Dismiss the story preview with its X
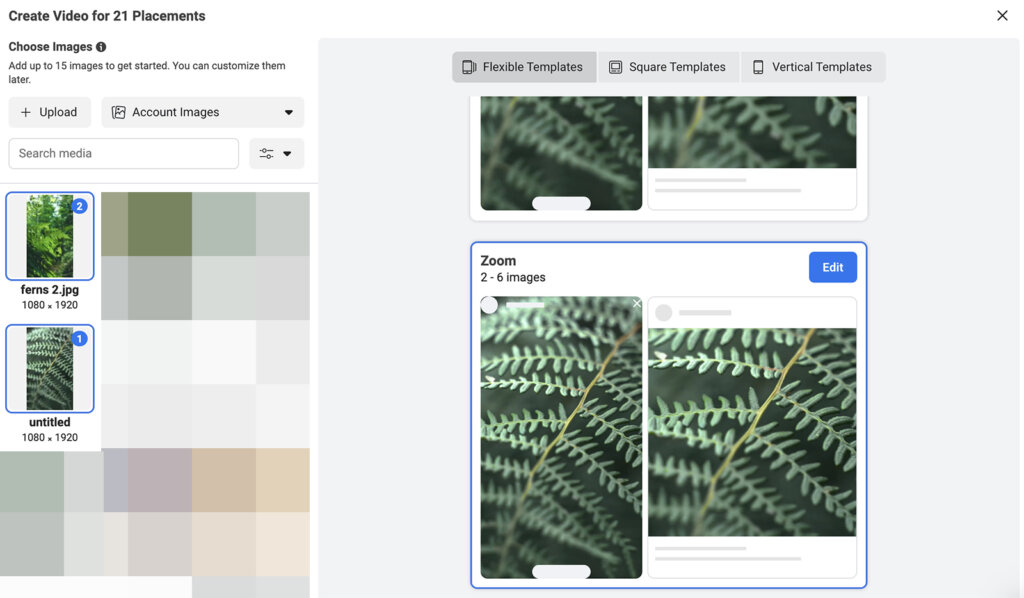The image size is (1024, 598). tap(637, 304)
